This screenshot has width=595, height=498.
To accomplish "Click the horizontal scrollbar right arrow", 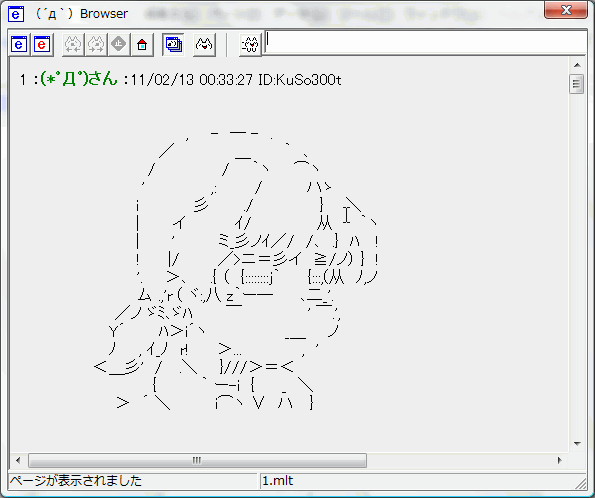I will coord(559,460).
